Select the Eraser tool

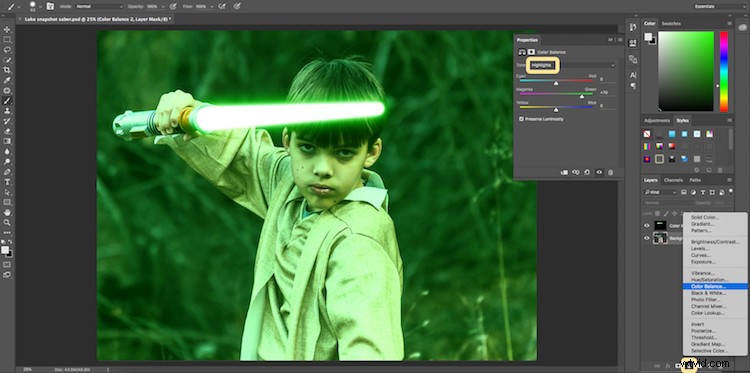7,131
